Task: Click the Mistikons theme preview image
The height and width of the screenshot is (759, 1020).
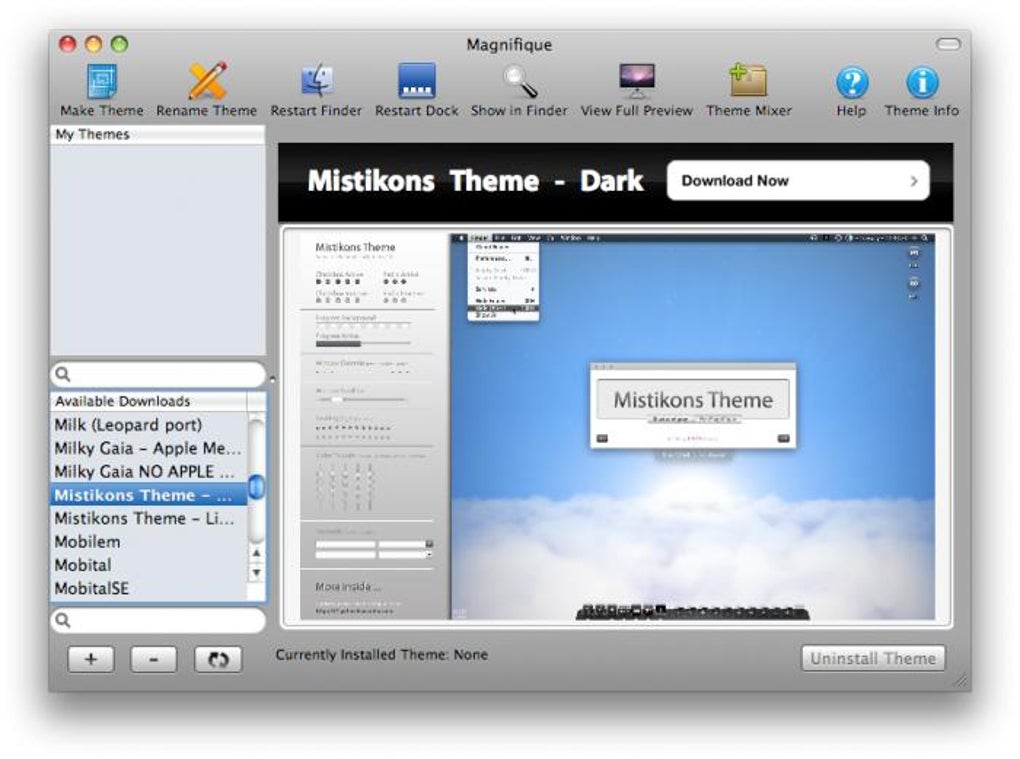Action: [x=617, y=427]
